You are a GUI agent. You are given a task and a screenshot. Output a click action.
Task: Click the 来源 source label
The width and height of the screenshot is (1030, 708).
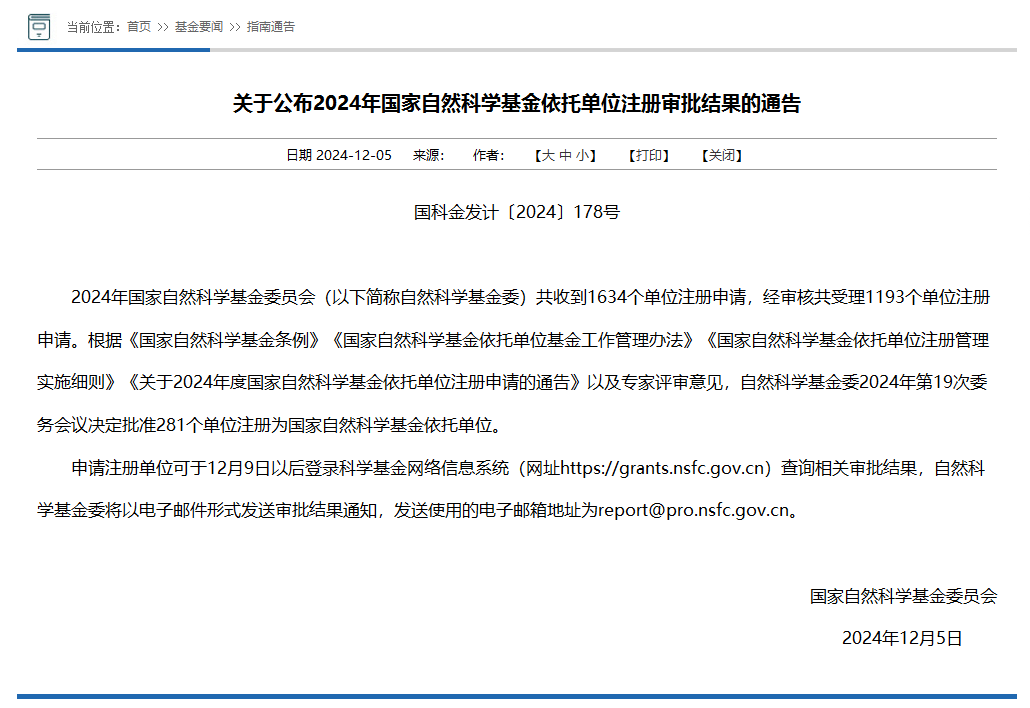(x=428, y=155)
